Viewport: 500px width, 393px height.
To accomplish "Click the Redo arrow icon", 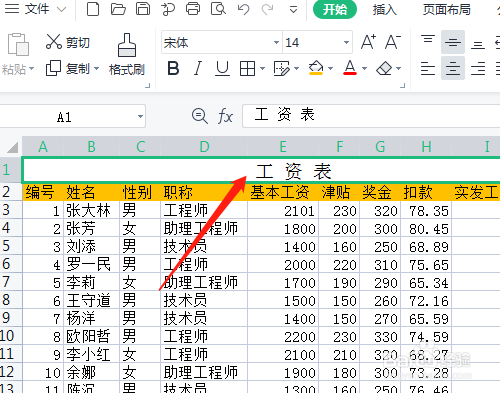I will coord(268,9).
